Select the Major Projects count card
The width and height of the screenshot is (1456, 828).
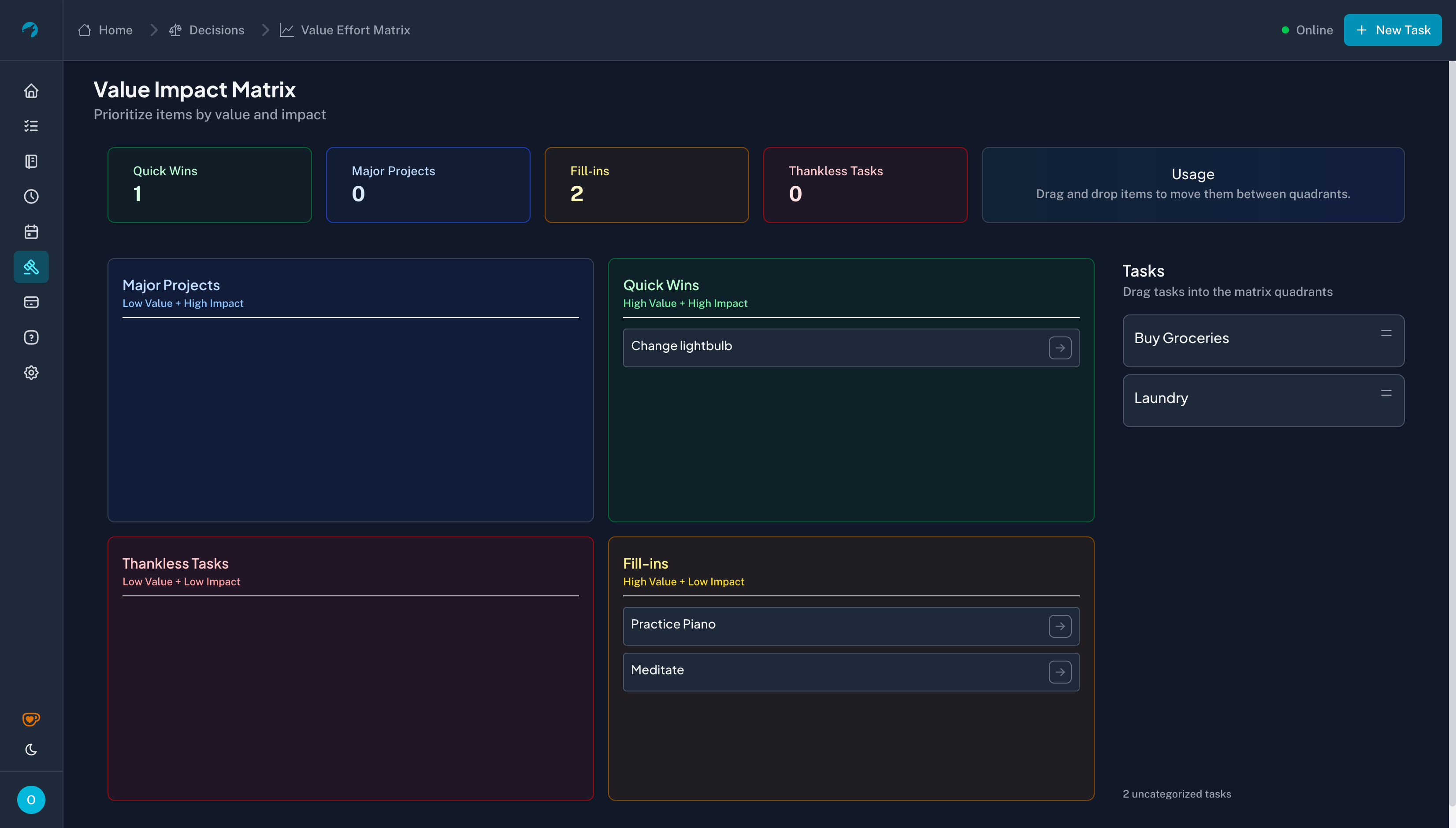(x=428, y=185)
